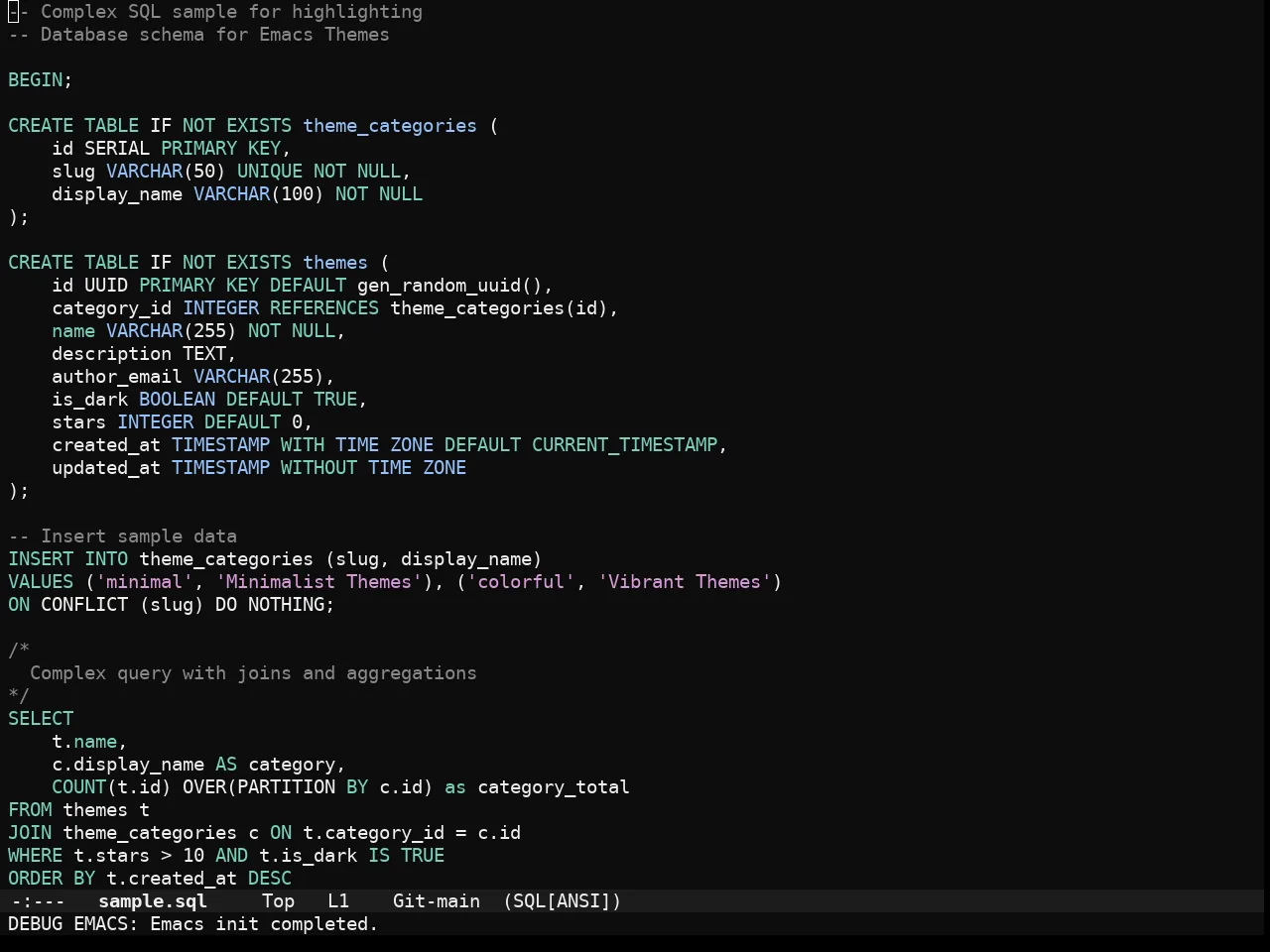Click the 'description TEXT,' line
The height and width of the screenshot is (952, 1270).
pyautogui.click(x=144, y=354)
